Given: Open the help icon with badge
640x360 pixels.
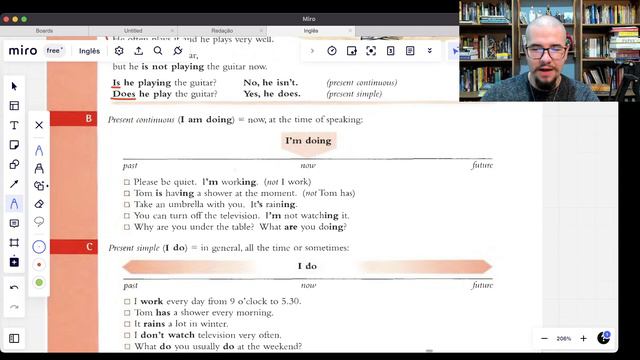Looking at the screenshot, I should pos(604,338).
